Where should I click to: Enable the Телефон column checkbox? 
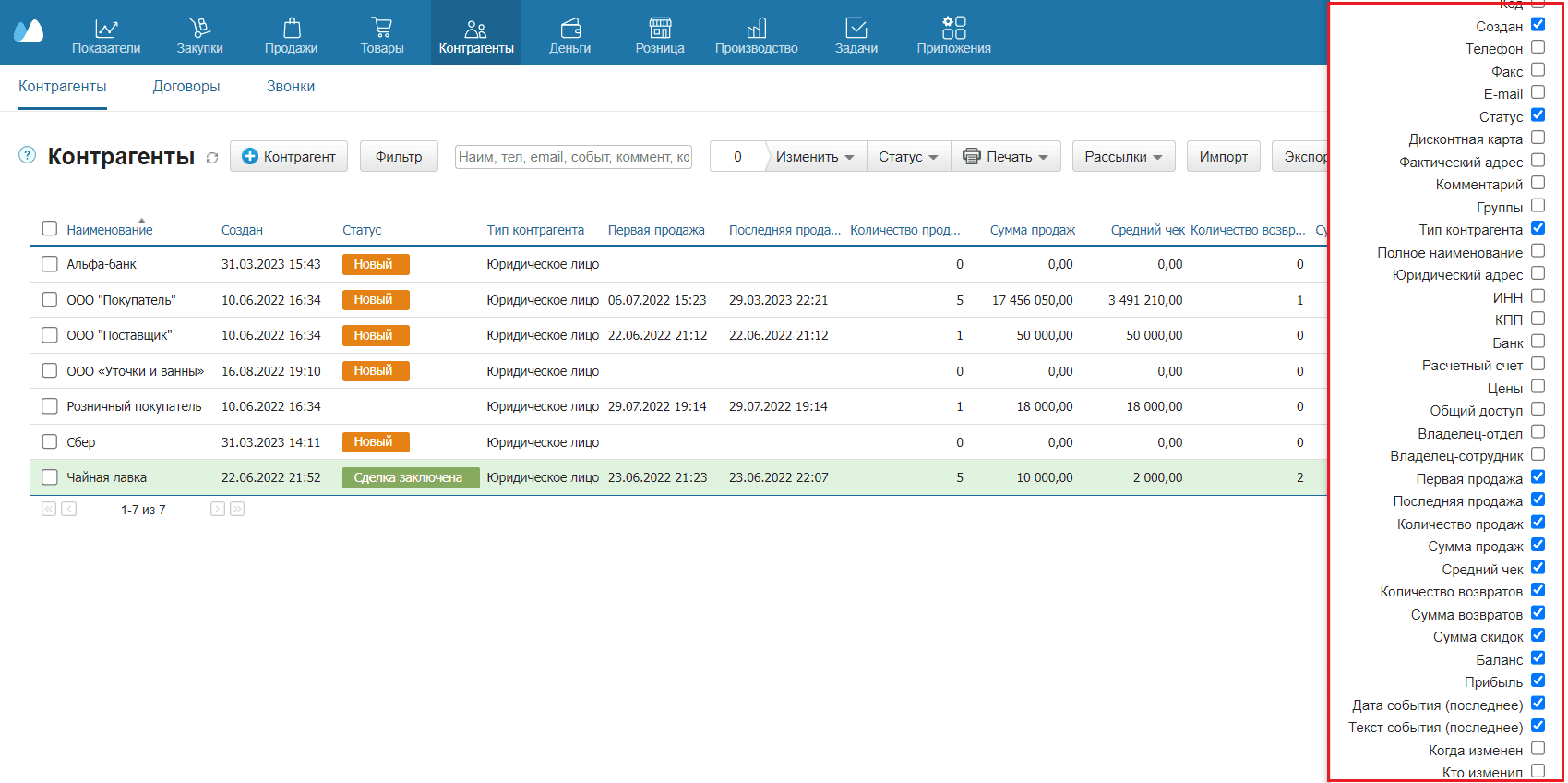(x=1538, y=47)
